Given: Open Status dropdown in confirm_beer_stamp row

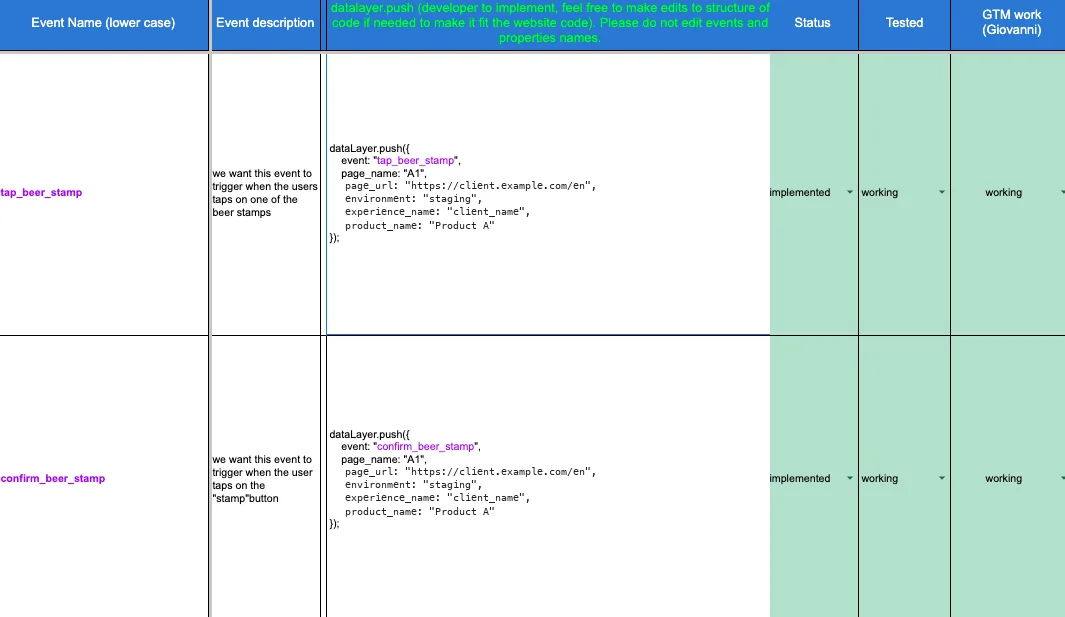Looking at the screenshot, I should click(850, 478).
